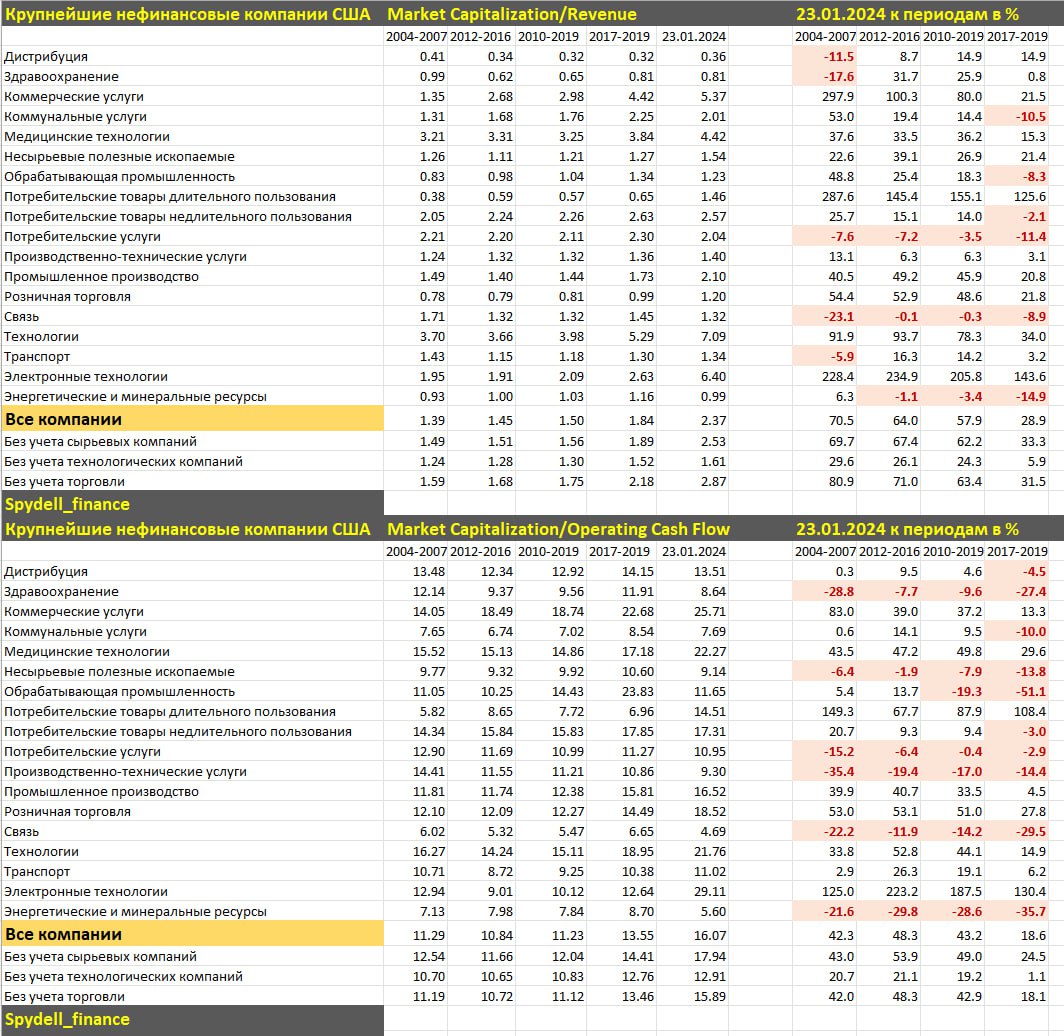Viewport: 1064px width, 1036px height.
Task: Select the upper 'Spydell_finance' label cell
Action: point(192,504)
